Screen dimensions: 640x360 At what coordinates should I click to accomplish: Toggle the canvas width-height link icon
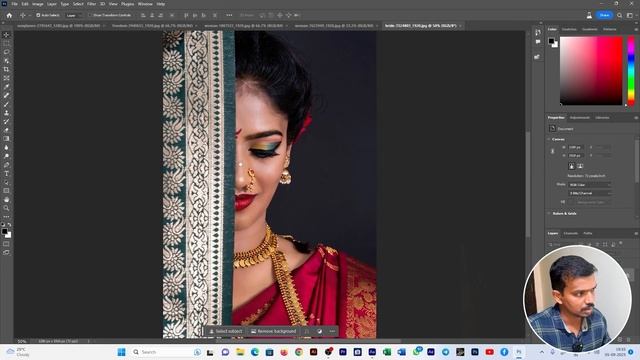(553, 151)
